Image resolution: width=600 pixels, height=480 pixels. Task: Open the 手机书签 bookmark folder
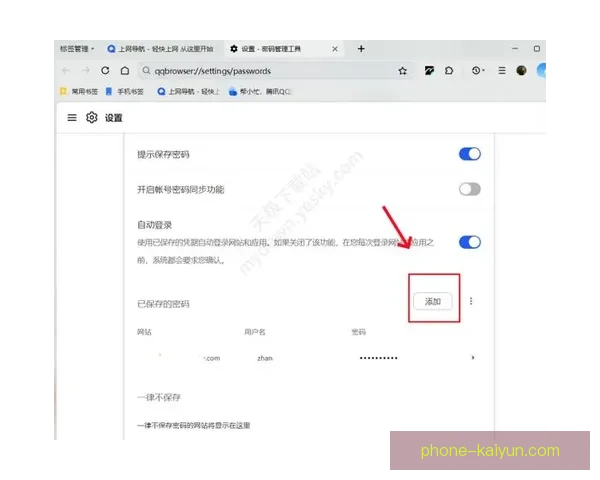click(124, 91)
